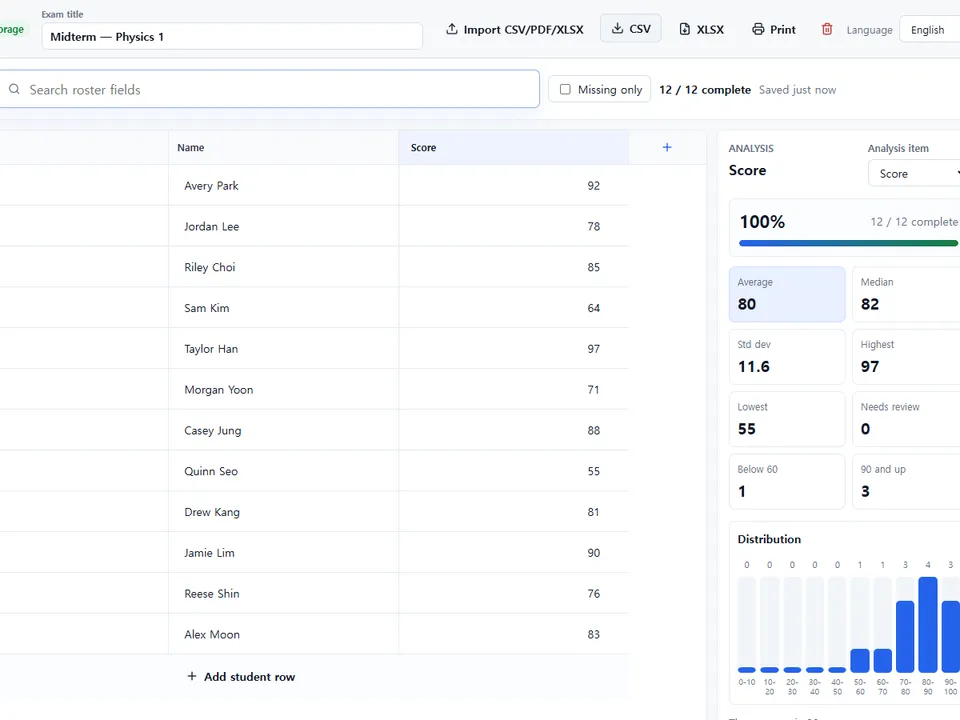
Task: Click the Alex Moon name cell
Action: coord(283,634)
